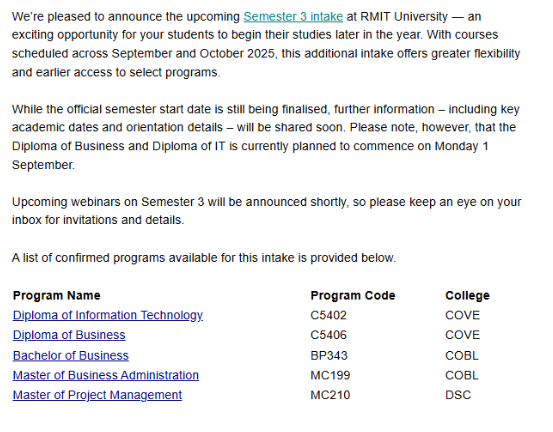Visit the Bachelor of Business program link

(71, 355)
